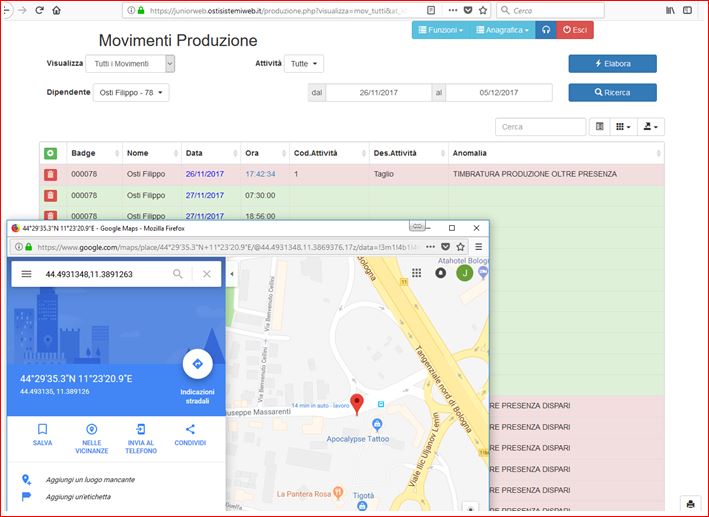Click the Ricerca button

[612, 92]
